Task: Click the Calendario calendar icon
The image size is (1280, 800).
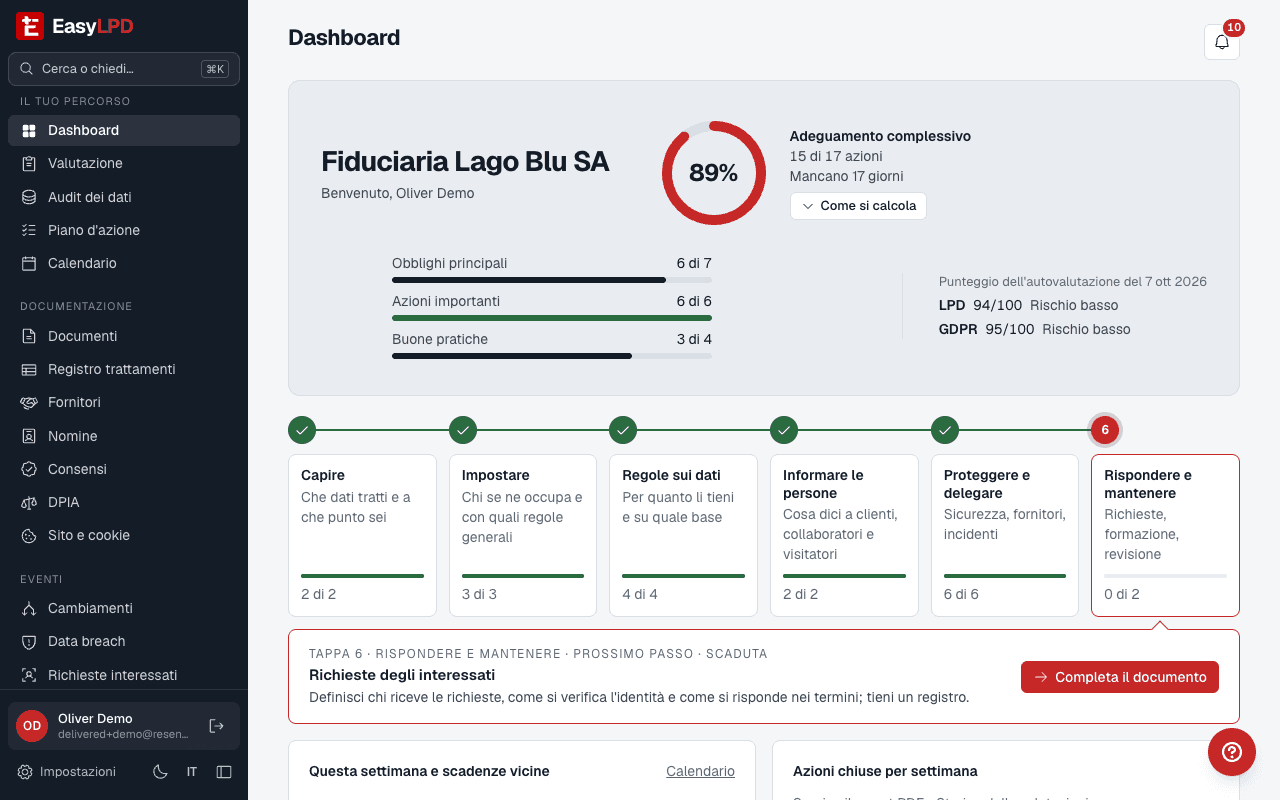Action: point(29,263)
